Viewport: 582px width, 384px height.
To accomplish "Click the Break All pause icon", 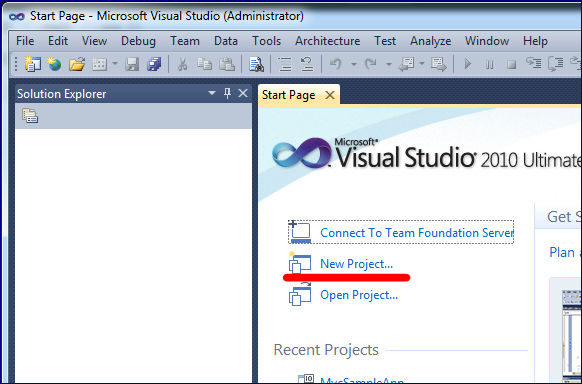I will [x=490, y=65].
